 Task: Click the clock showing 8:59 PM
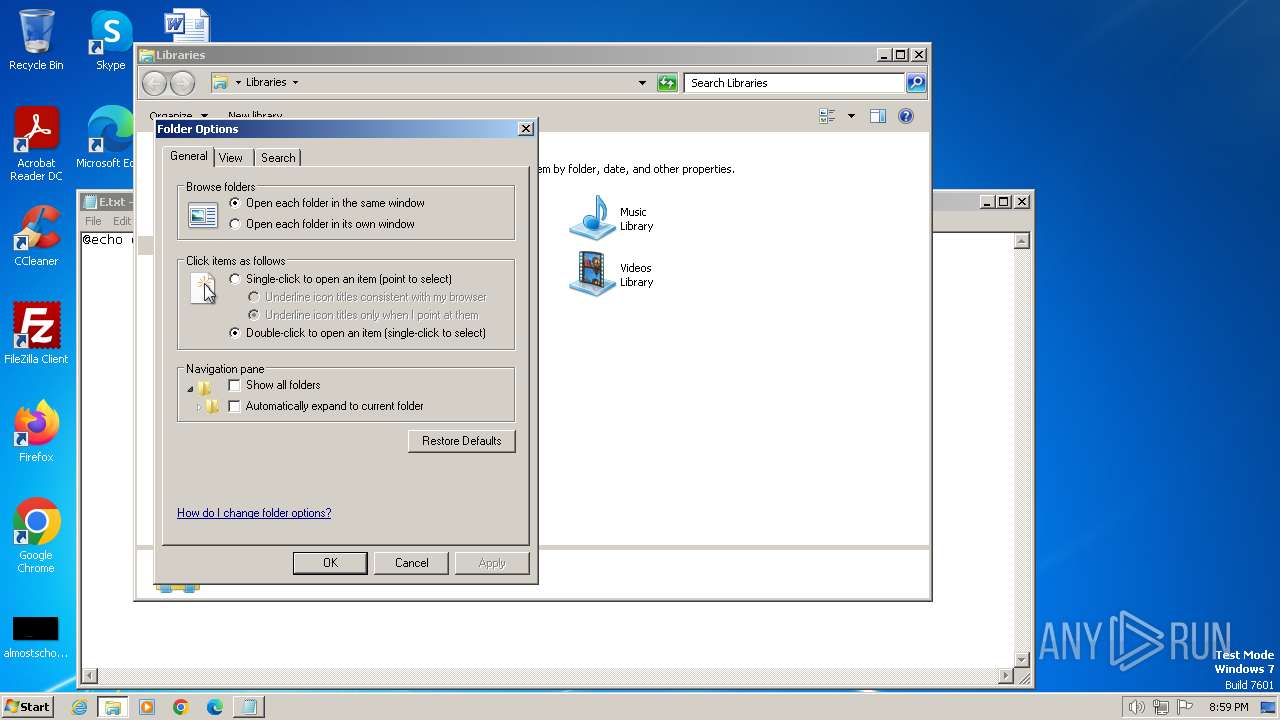(1229, 707)
